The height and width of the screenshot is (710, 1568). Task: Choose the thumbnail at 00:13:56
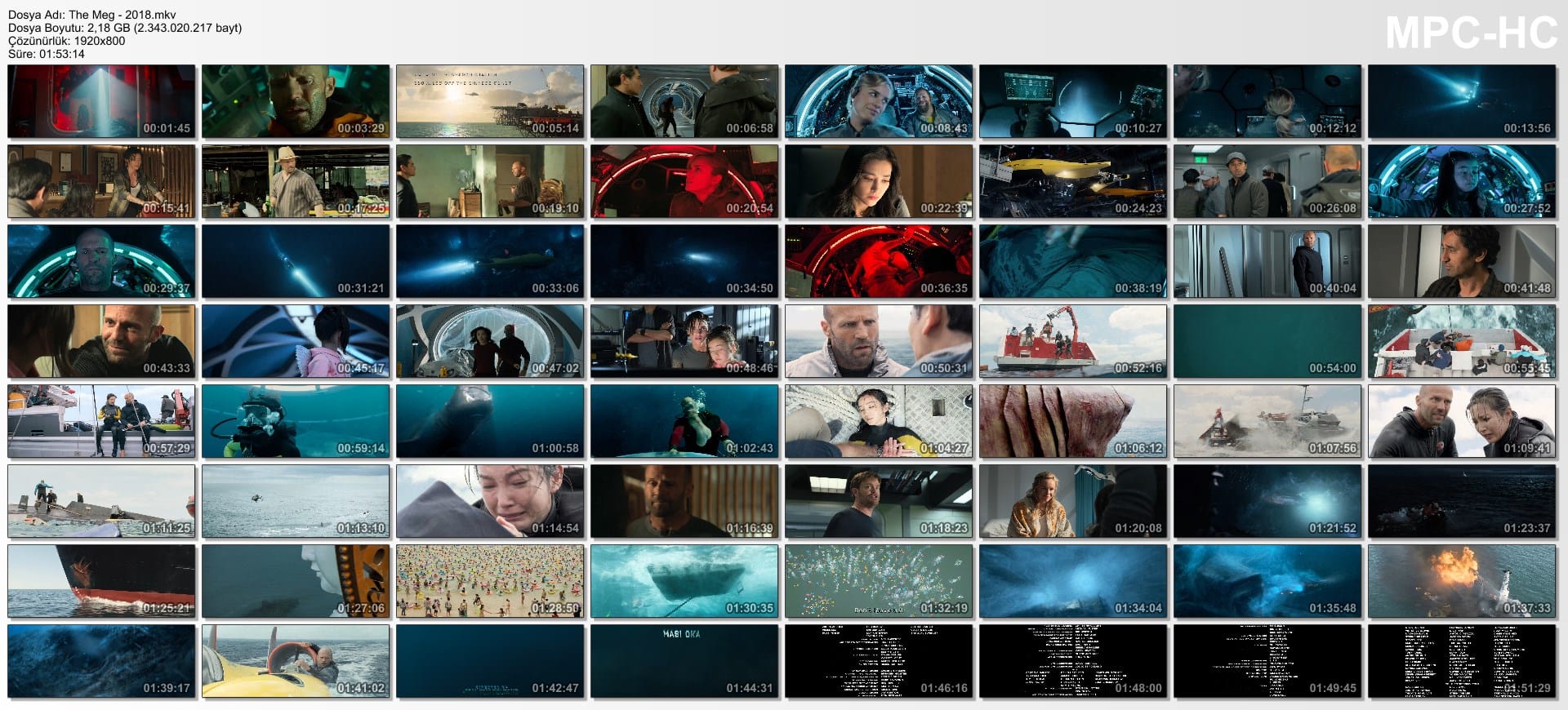pos(1462,101)
